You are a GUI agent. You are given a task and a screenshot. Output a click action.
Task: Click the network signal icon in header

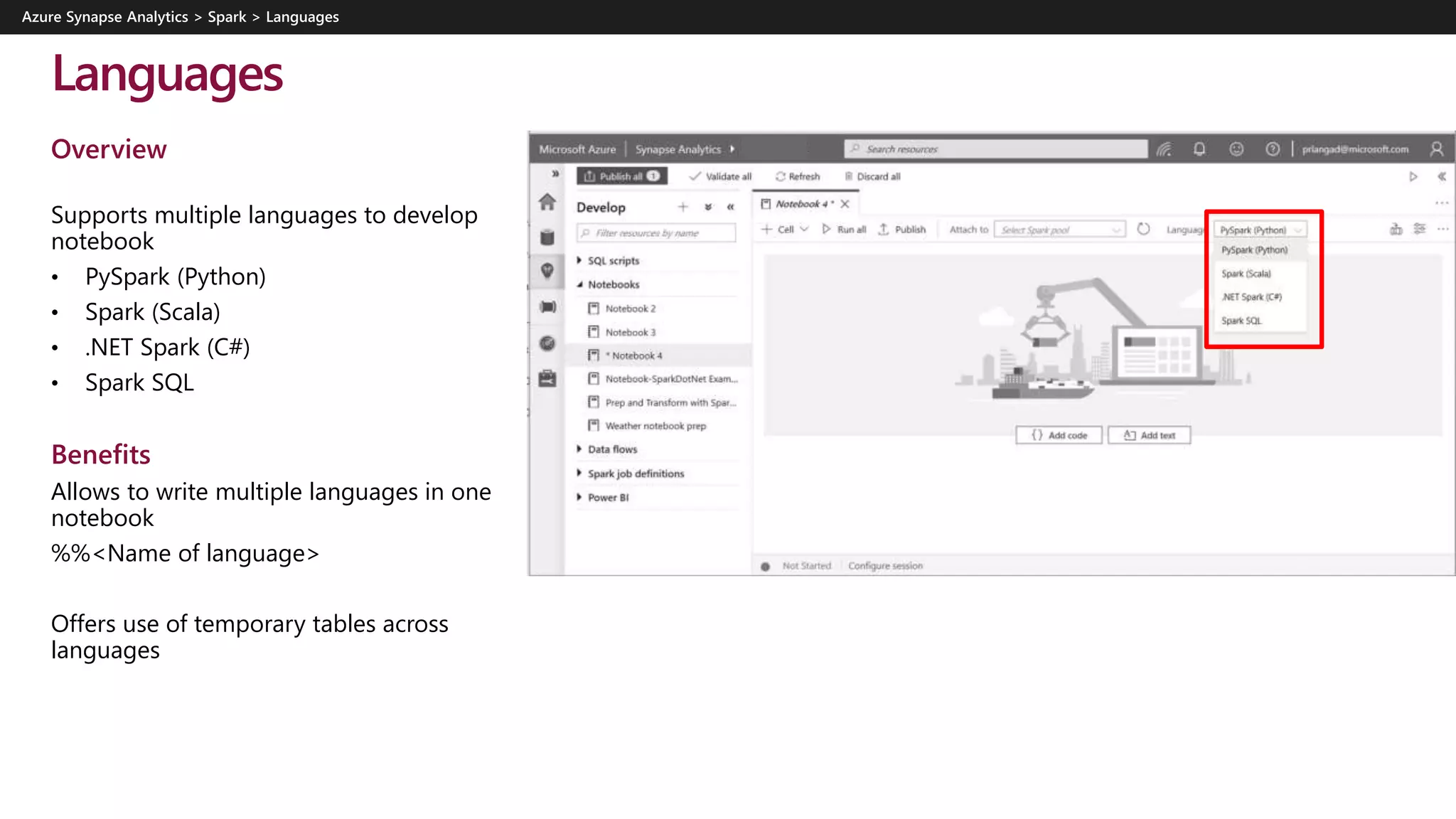click(1164, 149)
